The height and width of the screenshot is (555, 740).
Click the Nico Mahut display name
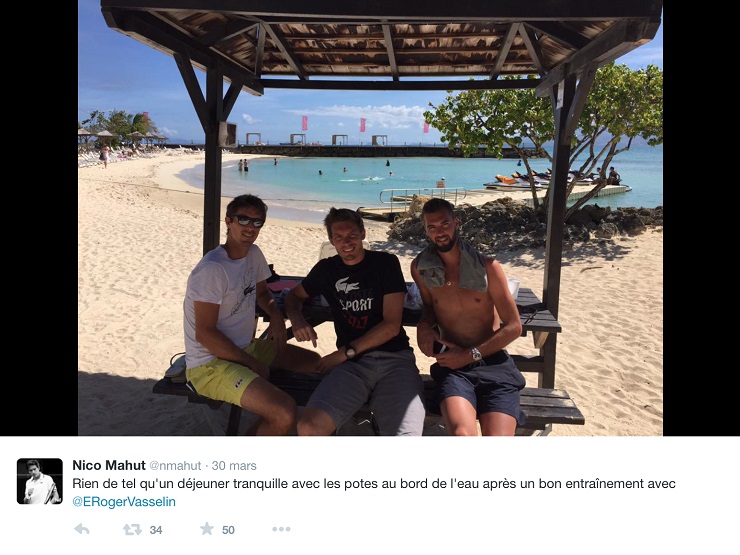coord(109,465)
